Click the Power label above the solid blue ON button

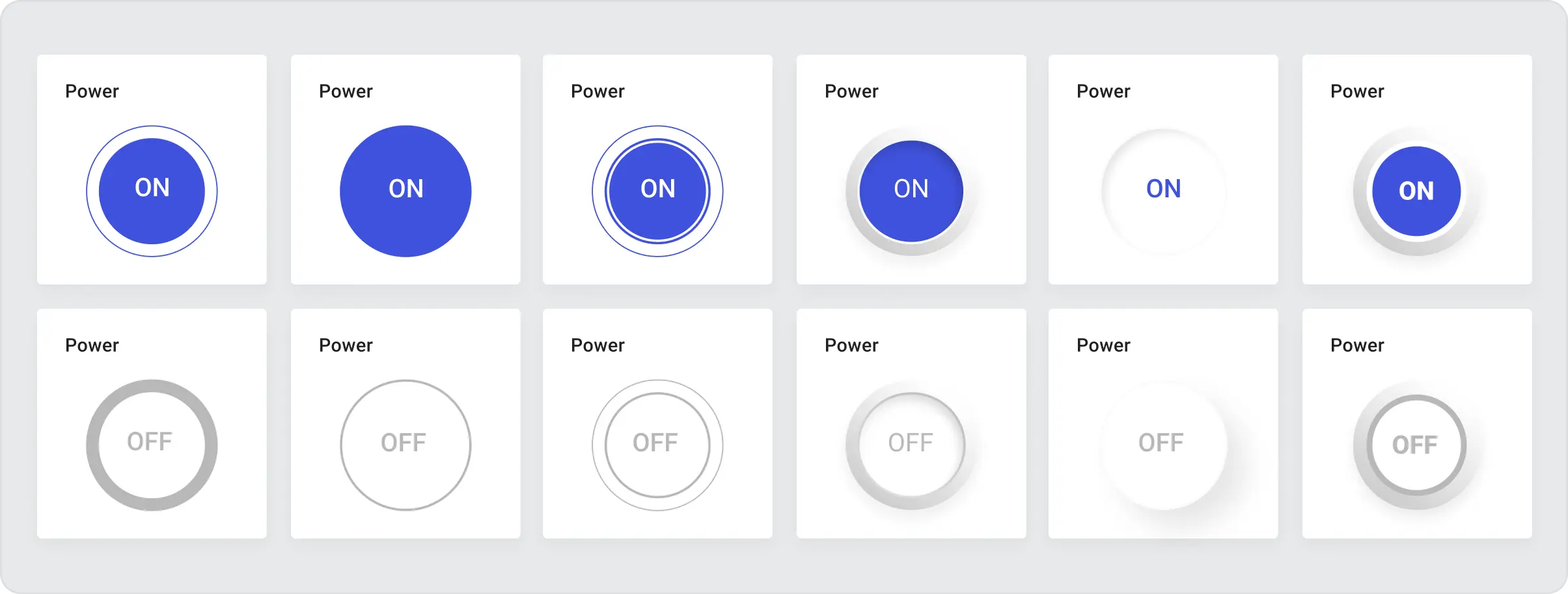[346, 91]
